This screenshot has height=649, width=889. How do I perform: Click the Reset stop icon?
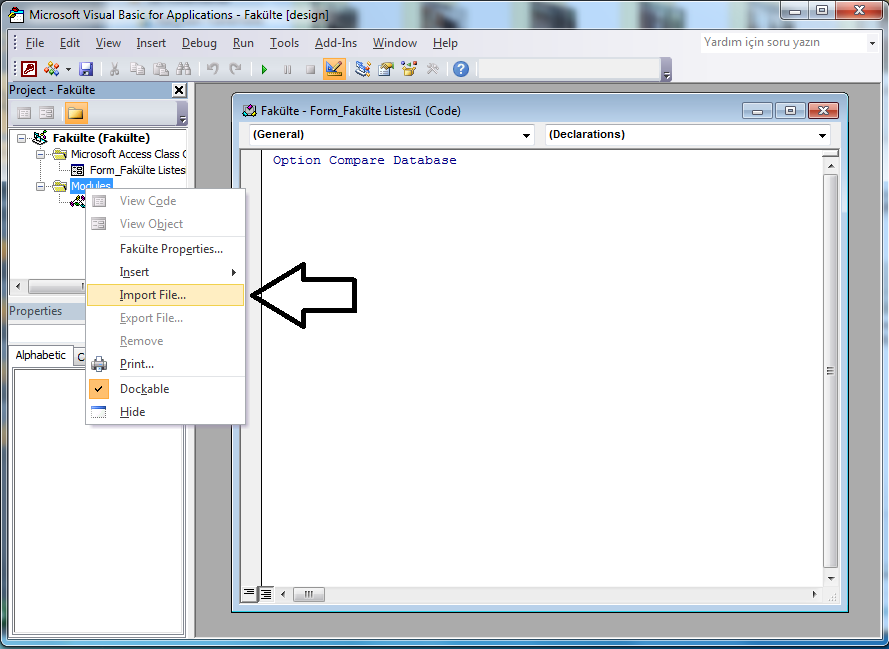pos(310,70)
